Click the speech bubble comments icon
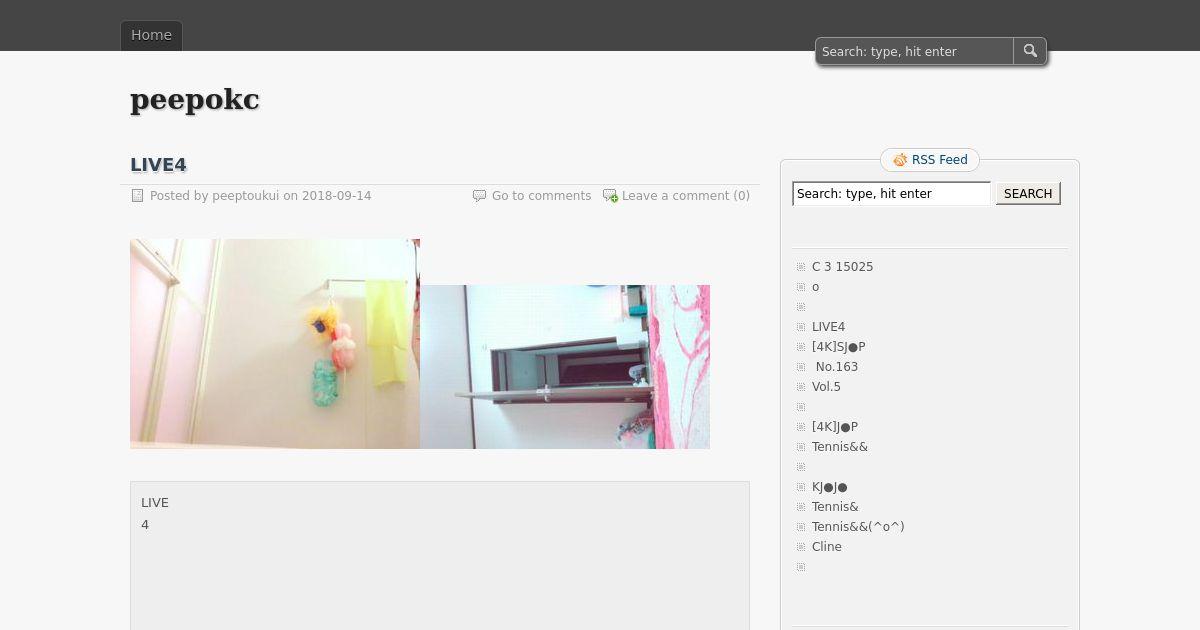Image resolution: width=1200 pixels, height=630 pixels. [x=479, y=196]
